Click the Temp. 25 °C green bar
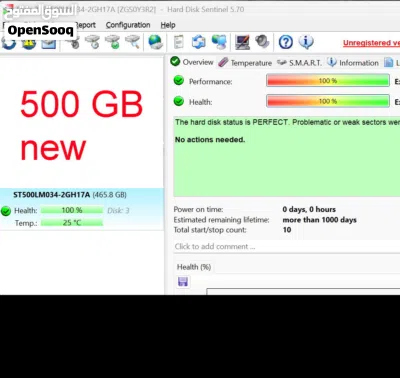Image resolution: width=400 pixels, height=378 pixels. click(72, 223)
